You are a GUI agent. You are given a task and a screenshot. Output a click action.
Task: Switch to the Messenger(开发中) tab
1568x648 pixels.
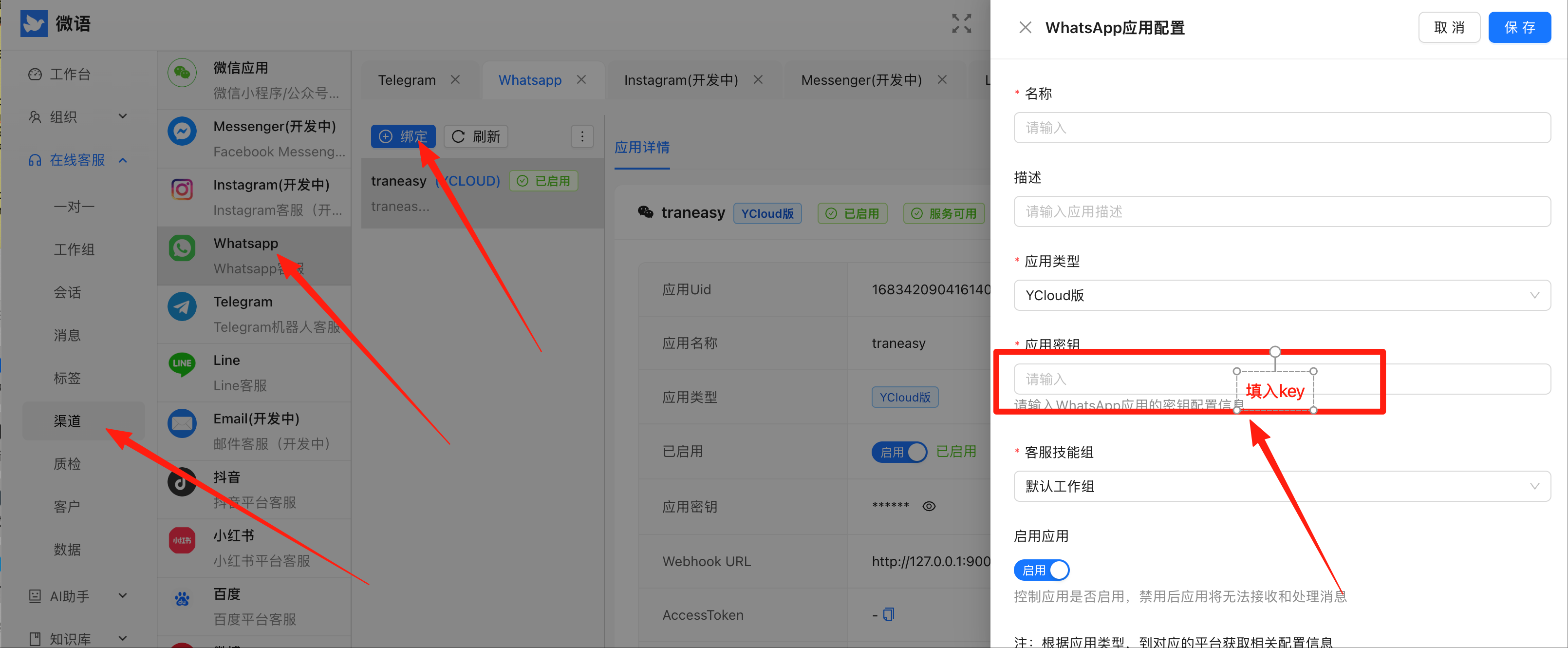pyautogui.click(x=861, y=80)
